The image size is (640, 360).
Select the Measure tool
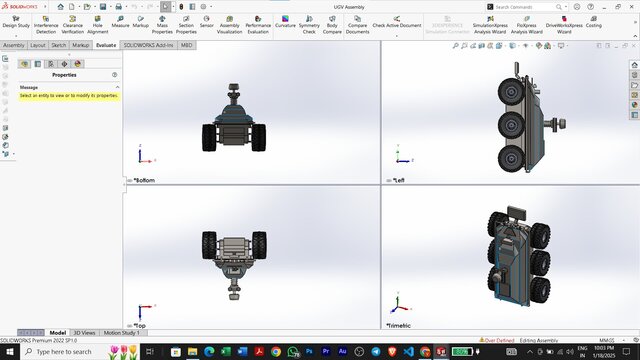point(120,22)
